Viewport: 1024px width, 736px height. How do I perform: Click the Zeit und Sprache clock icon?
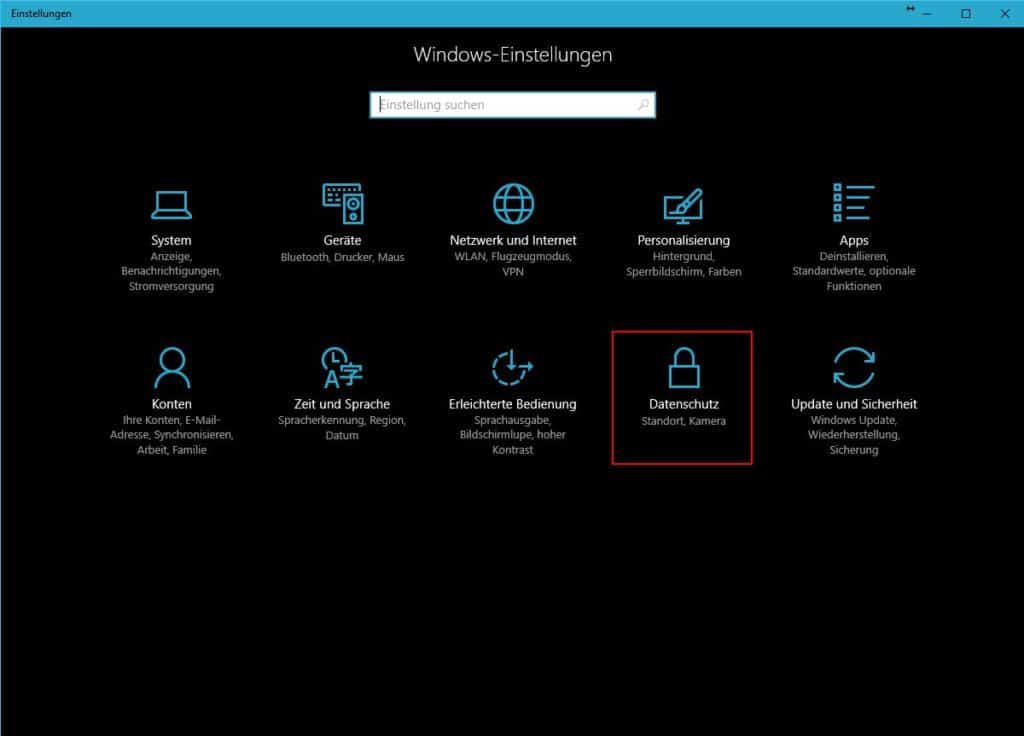pyautogui.click(x=341, y=367)
